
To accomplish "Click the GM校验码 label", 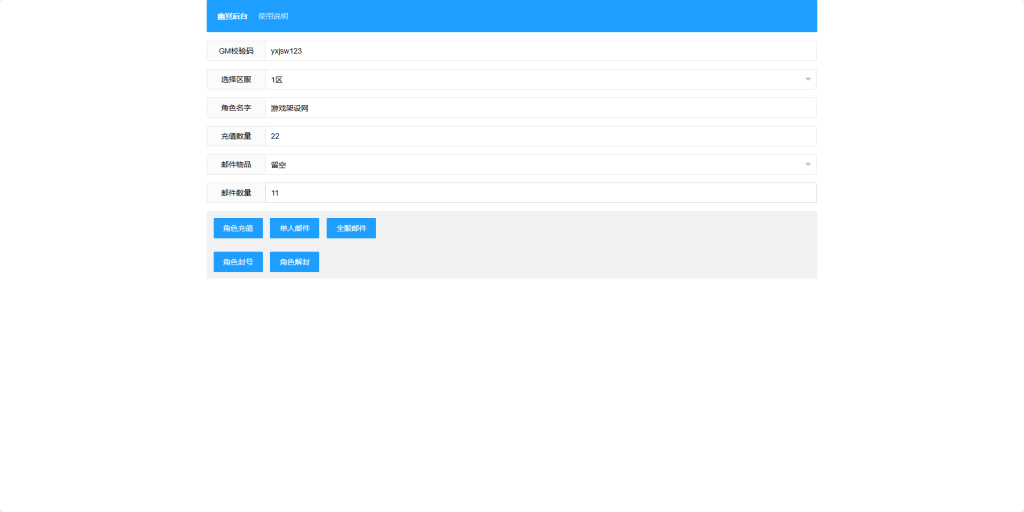I will point(236,51).
